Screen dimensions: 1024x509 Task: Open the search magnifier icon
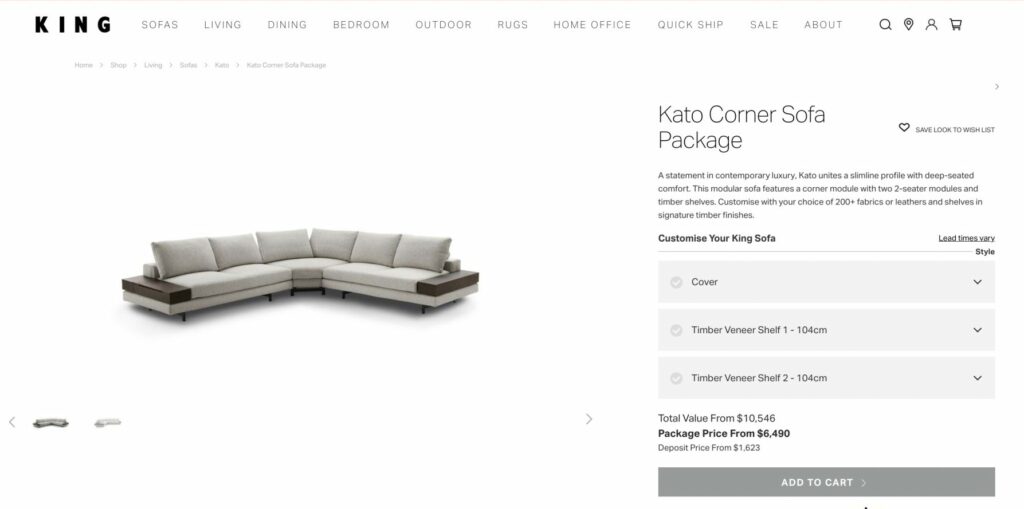coord(885,25)
